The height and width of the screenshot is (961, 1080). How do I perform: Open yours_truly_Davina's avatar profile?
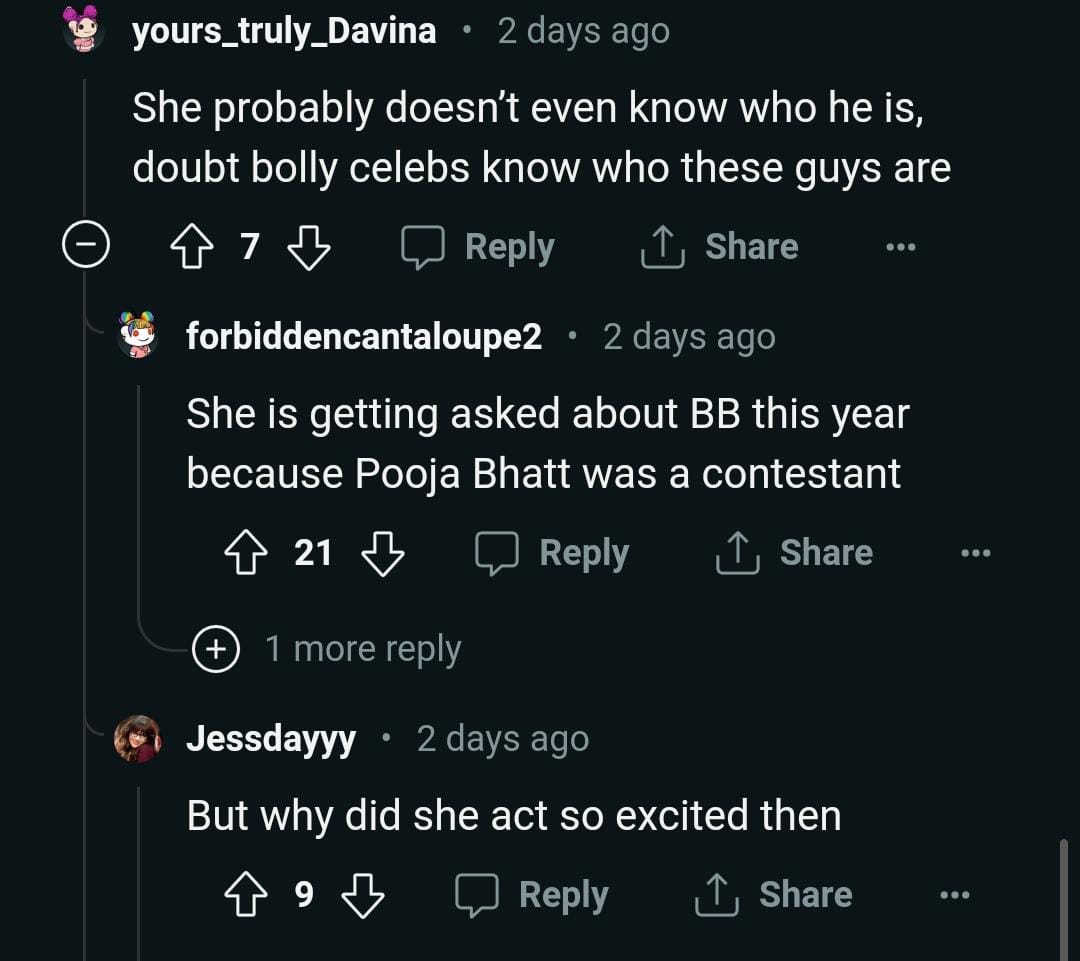coord(85,29)
